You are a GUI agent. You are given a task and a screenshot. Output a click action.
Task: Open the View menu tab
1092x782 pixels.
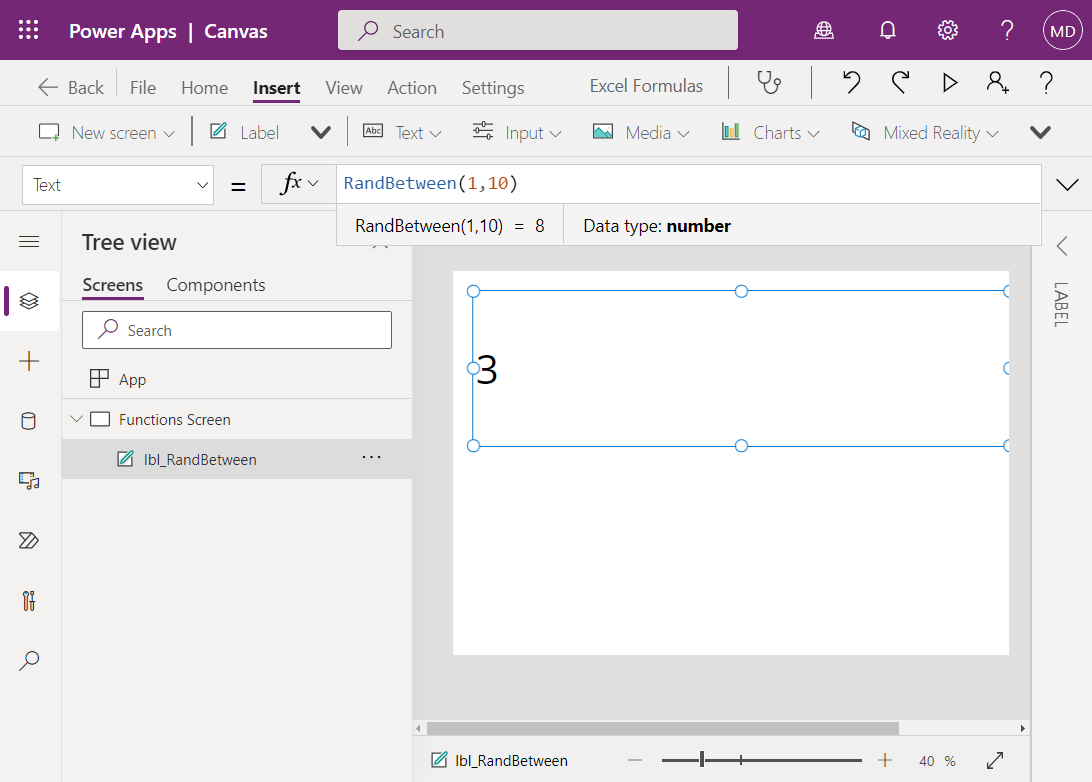(344, 88)
